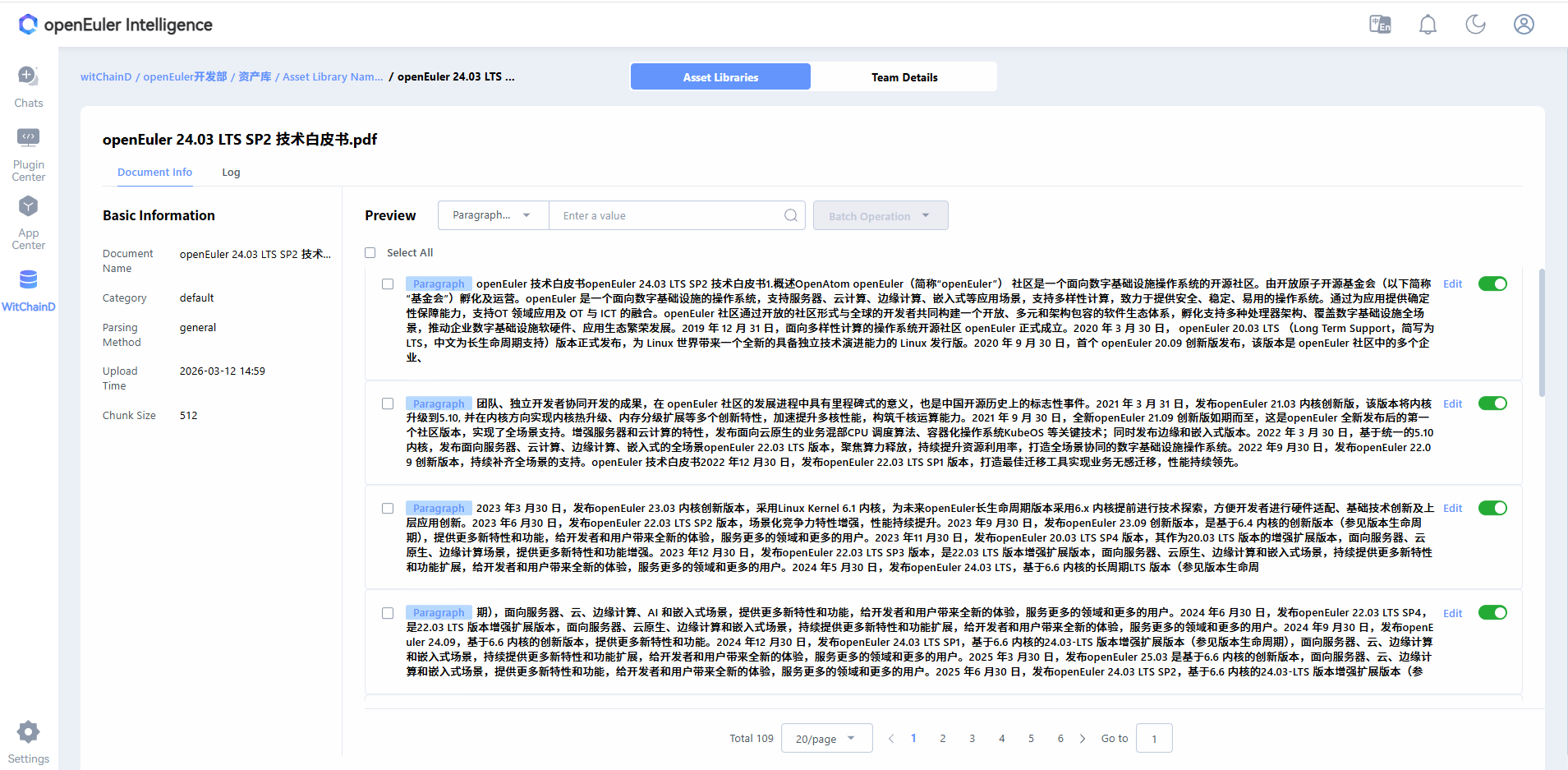Click document name 'openEuler 24.03 LTS SP2 技术...'
The image size is (1568, 770).
[x=255, y=255]
